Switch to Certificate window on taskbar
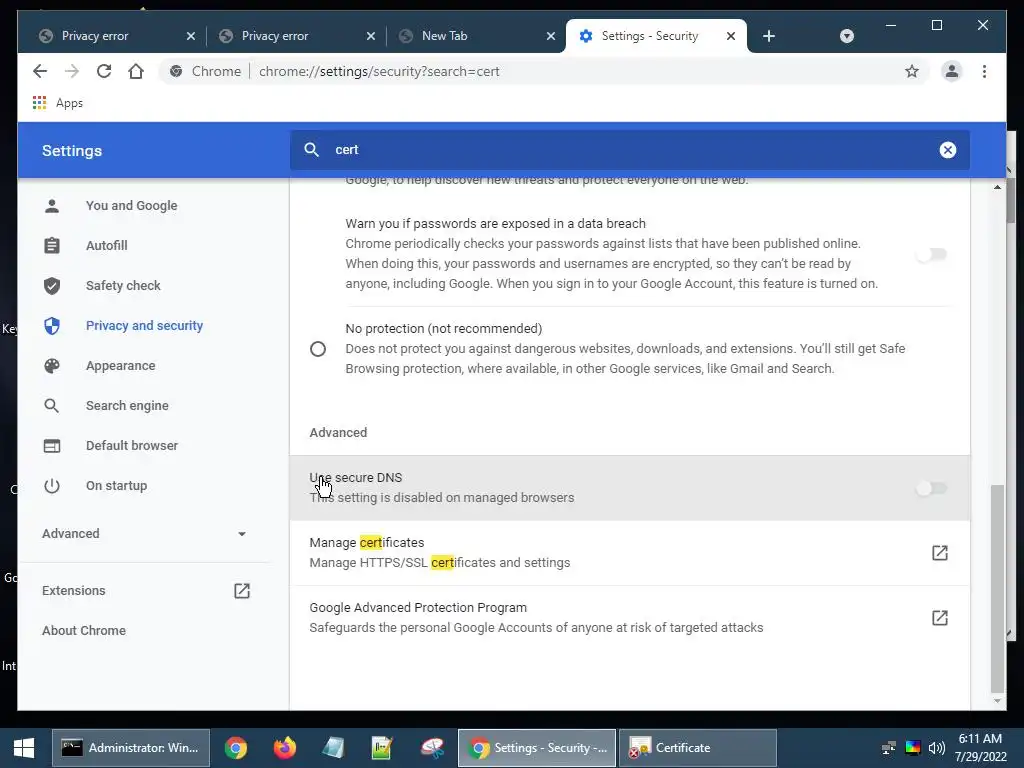This screenshot has width=1024, height=768. (x=697, y=748)
